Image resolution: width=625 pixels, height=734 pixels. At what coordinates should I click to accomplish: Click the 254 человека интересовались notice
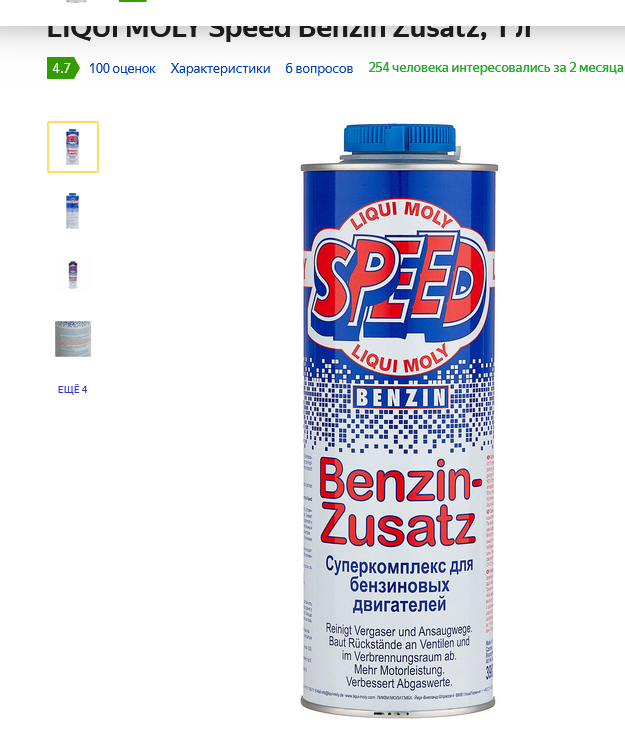(496, 68)
